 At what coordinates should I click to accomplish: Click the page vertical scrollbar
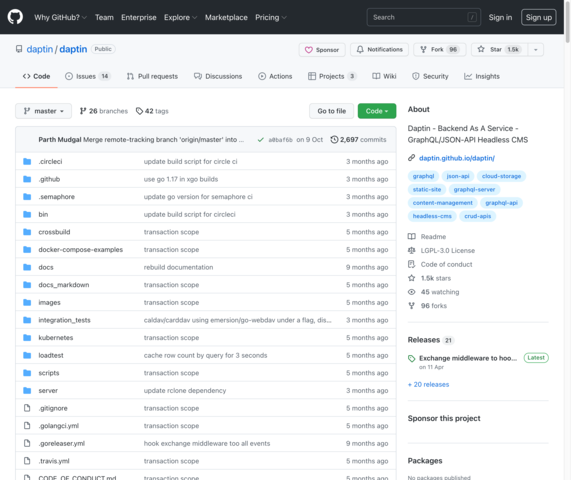coord(567,22)
